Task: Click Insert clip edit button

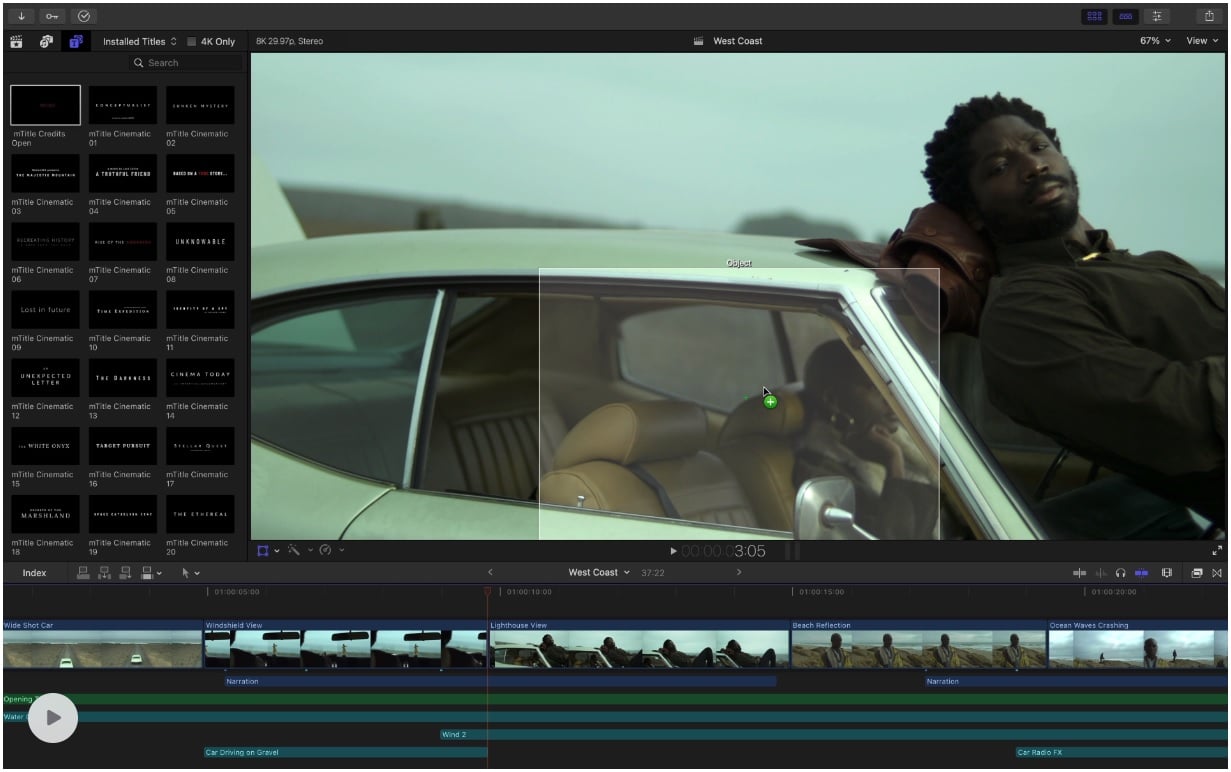Action: point(104,573)
